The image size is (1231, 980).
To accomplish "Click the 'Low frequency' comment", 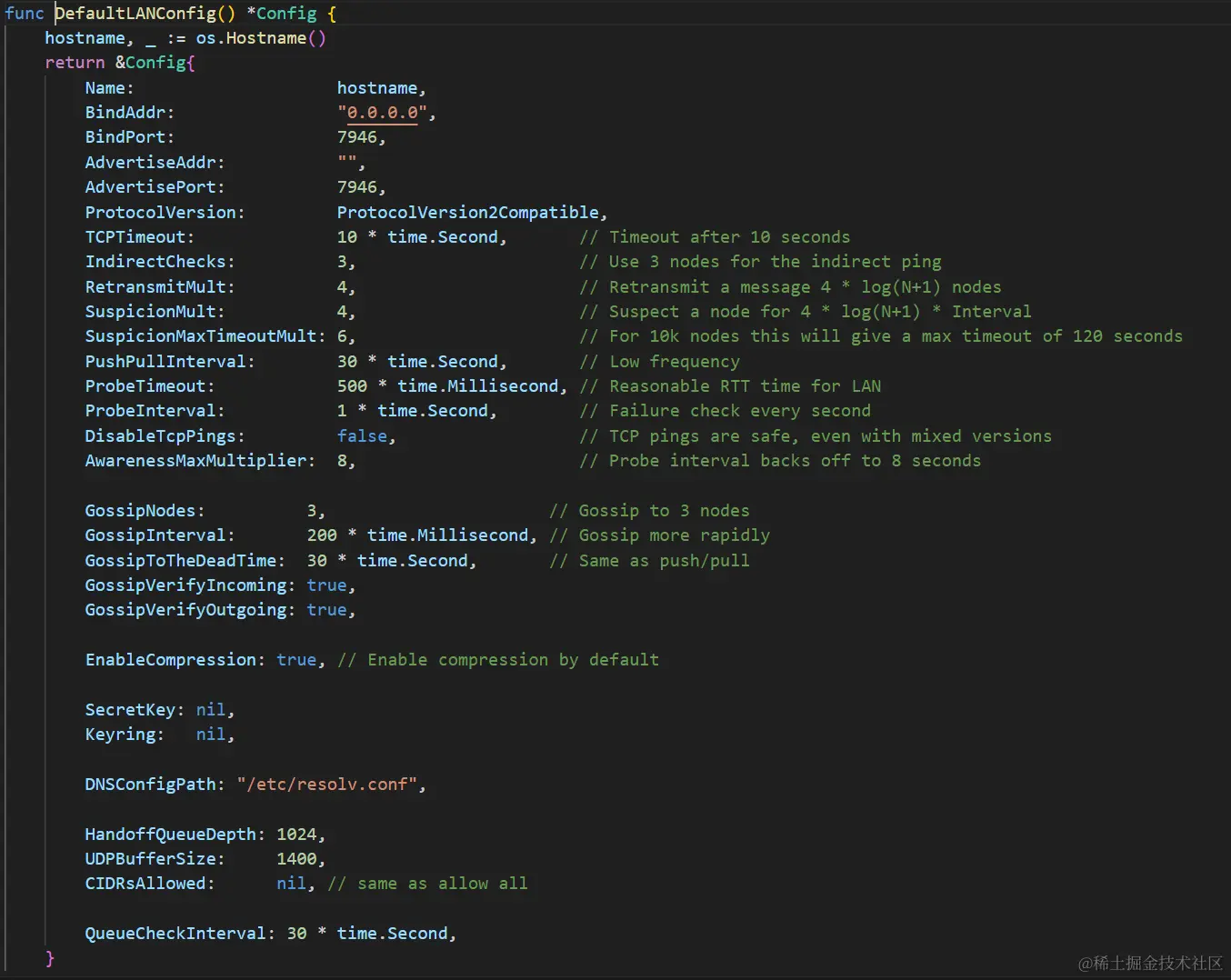I will tap(660, 362).
